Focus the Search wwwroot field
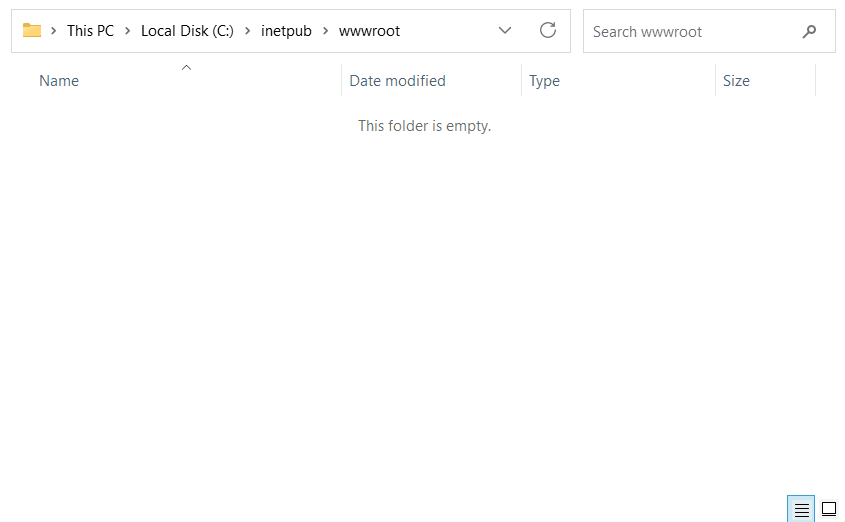The image size is (845, 522). 690,32
